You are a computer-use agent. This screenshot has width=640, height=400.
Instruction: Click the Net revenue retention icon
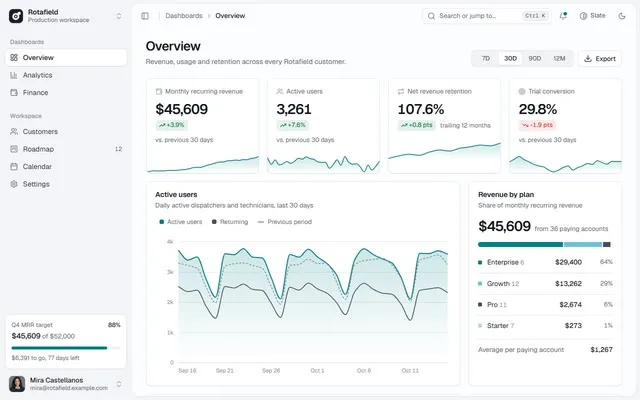(401, 91)
